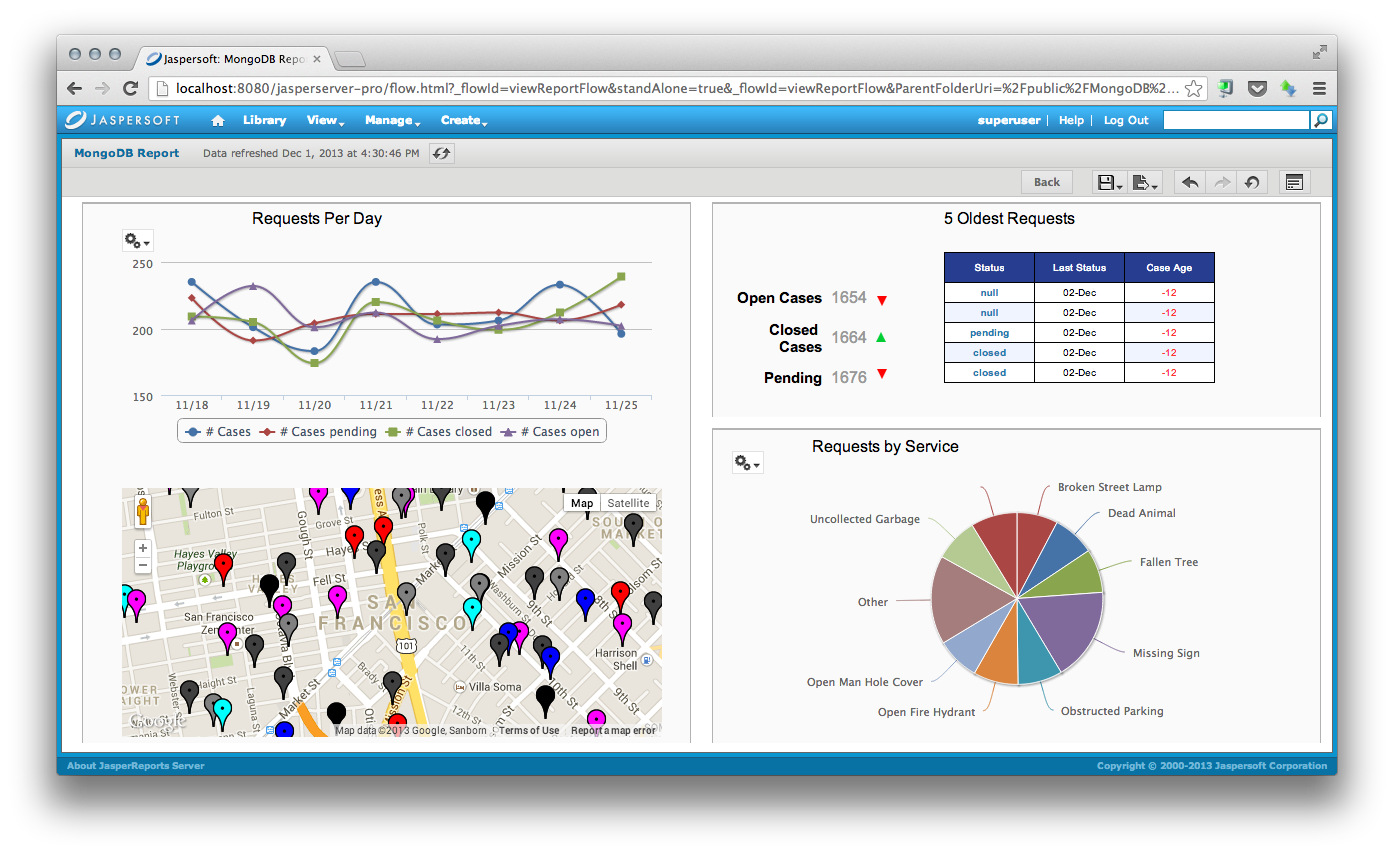
Task: Open Requests Per Day chart gear options
Action: tap(137, 241)
